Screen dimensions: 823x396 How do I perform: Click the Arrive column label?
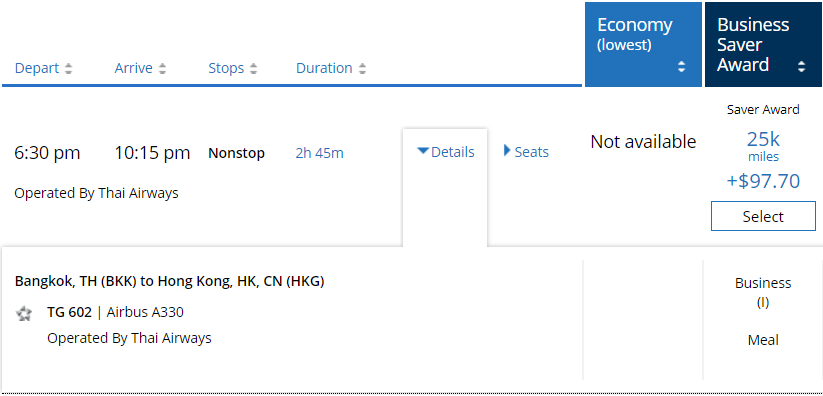pos(134,68)
